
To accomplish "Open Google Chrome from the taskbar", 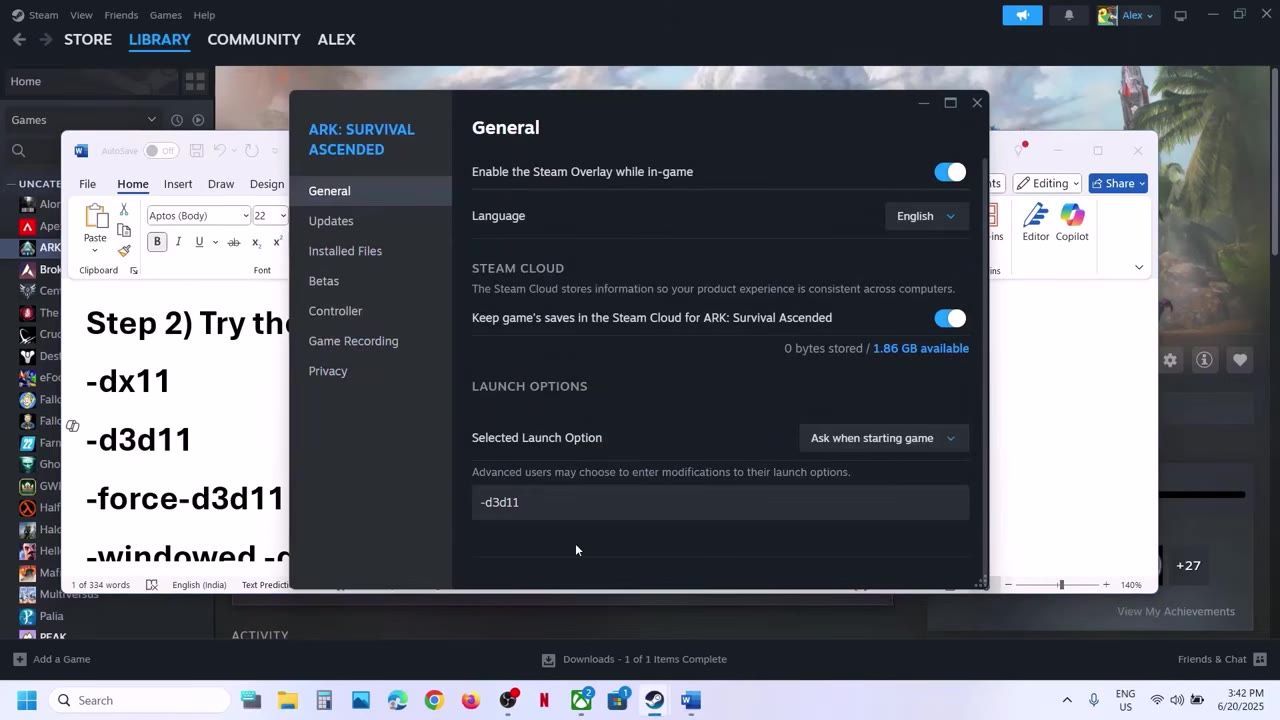I will click(x=434, y=700).
